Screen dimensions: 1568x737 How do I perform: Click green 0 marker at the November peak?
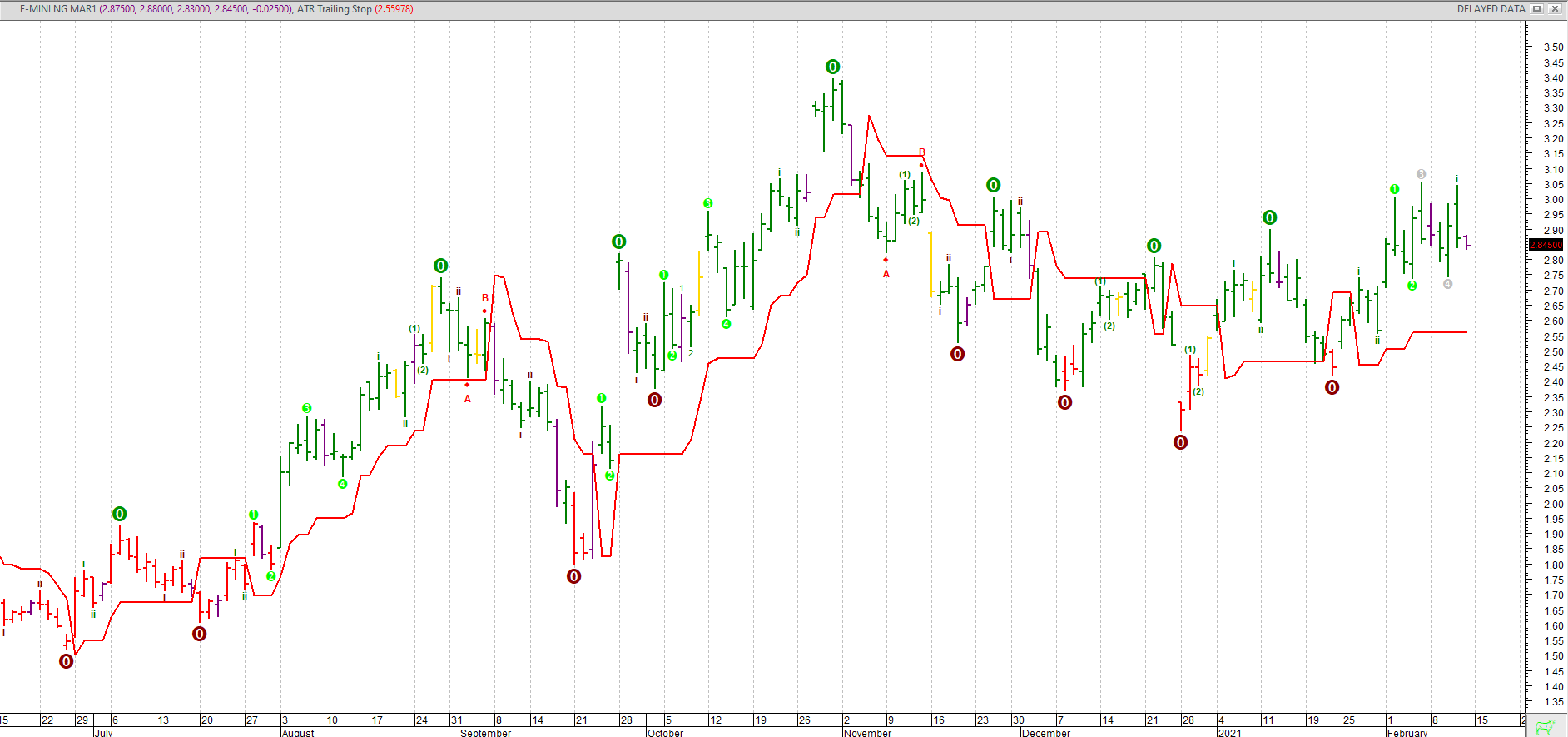pos(832,67)
